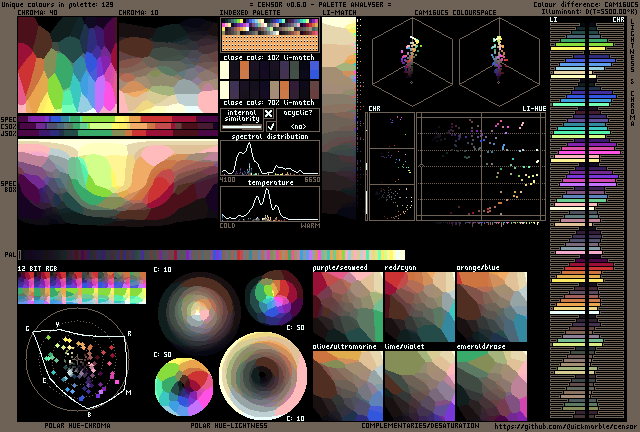Click the temperature distribution graph
This screenshot has height=432, width=640.
point(270,204)
